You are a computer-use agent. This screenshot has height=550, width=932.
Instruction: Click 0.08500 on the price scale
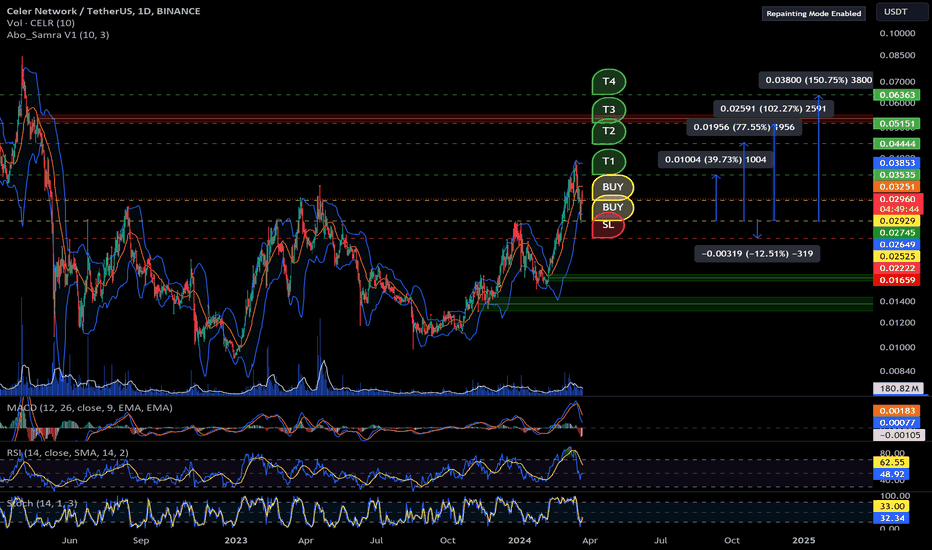(x=898, y=55)
